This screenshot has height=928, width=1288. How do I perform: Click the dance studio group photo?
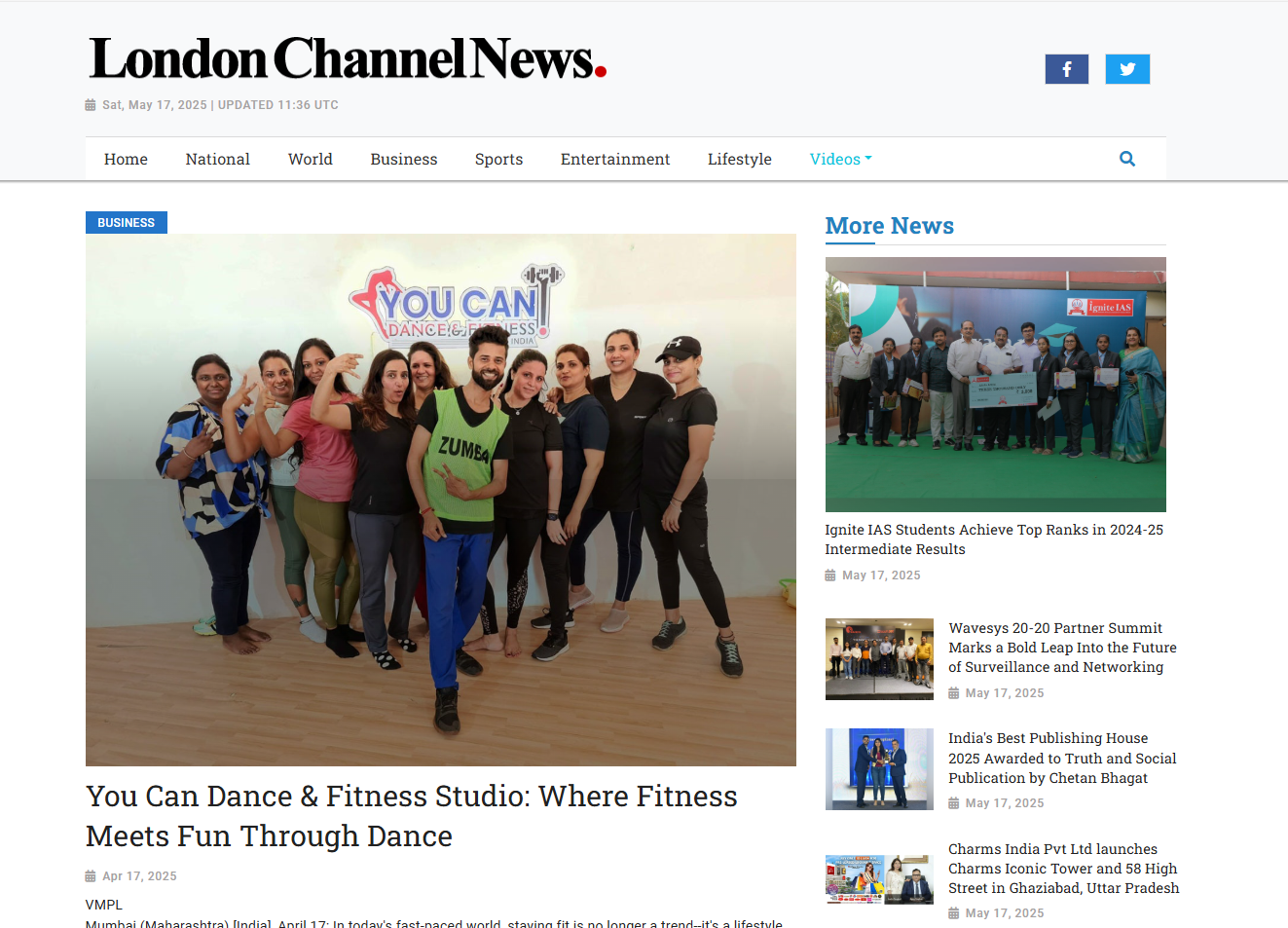[x=441, y=500]
